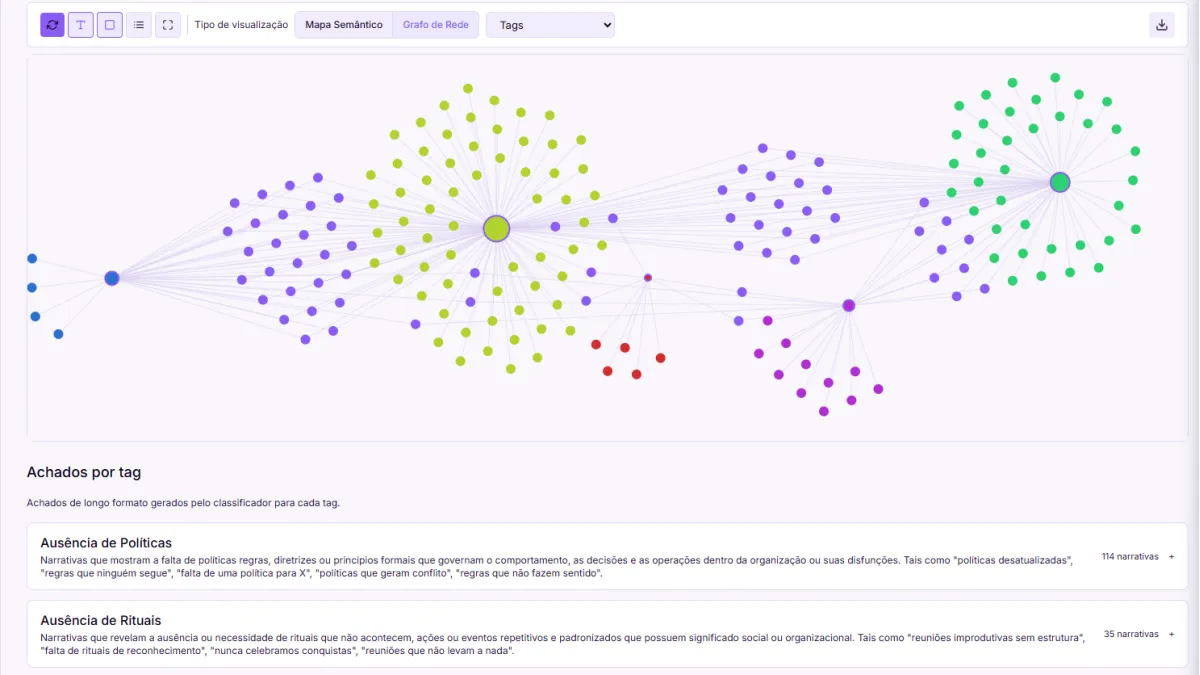The image size is (1200, 675).
Task: Download the graph using the download icon
Action: click(x=1162, y=25)
